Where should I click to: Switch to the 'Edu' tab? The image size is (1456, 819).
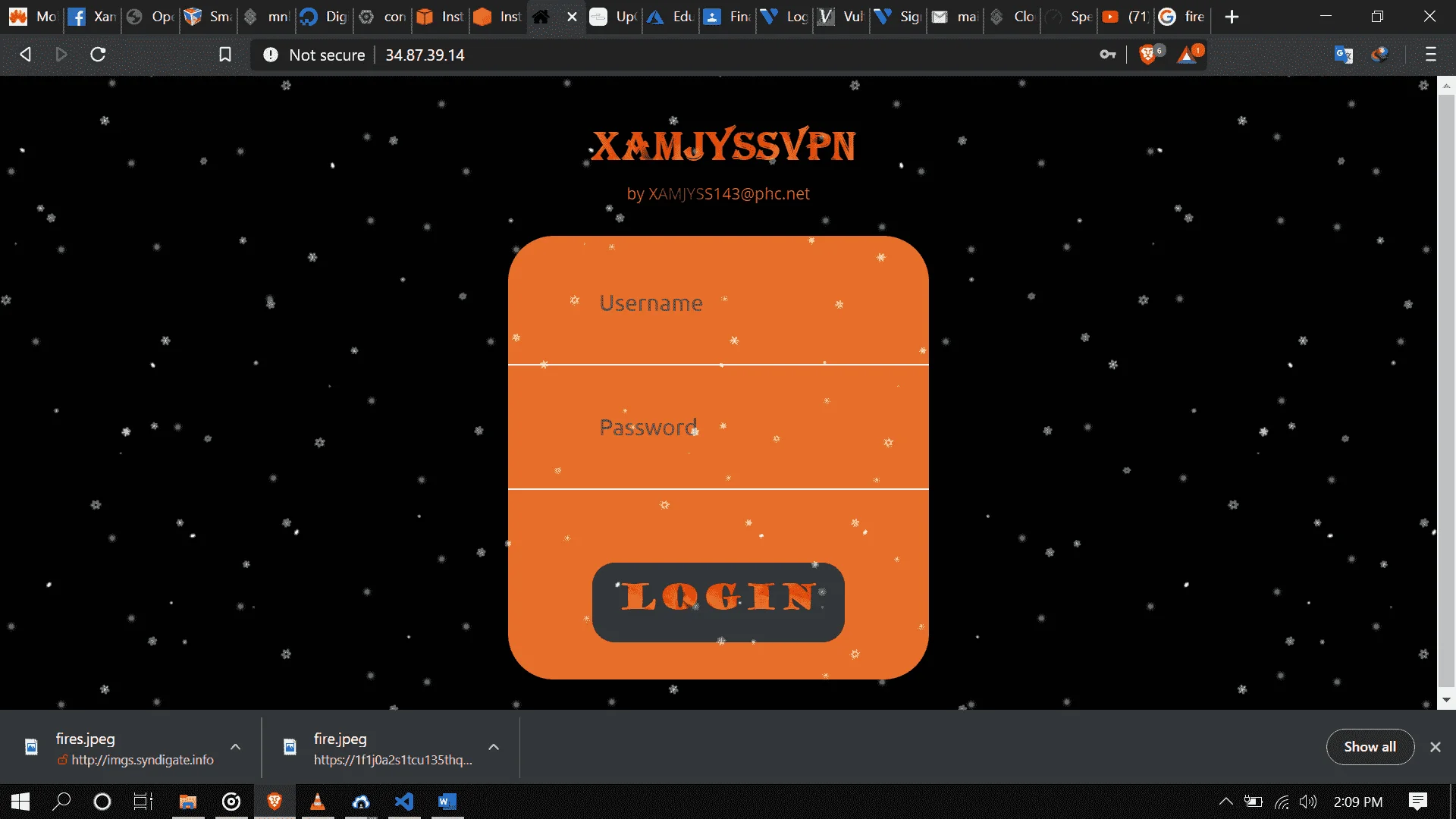[670, 17]
